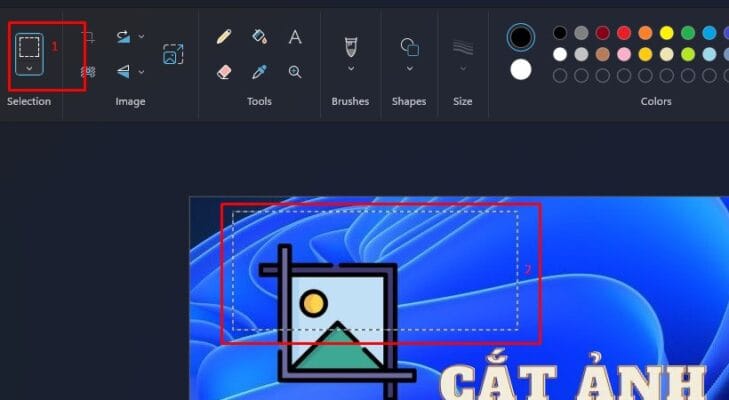Viewport: 729px width, 400px height.
Task: Click the Image group label
Action: coord(130,101)
